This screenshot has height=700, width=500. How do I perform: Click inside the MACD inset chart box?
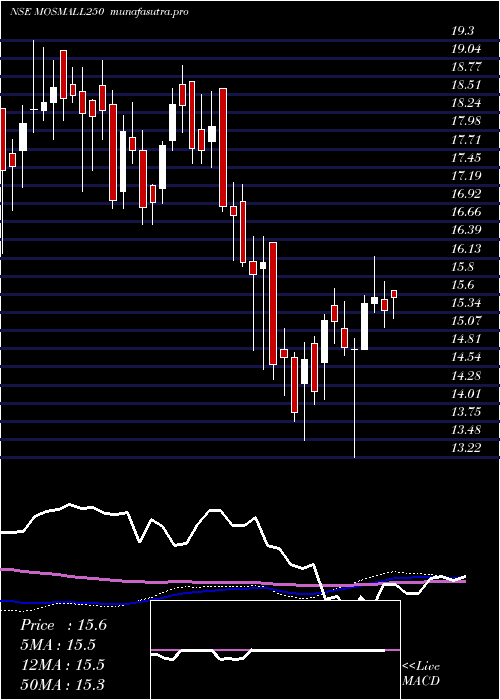275,650
